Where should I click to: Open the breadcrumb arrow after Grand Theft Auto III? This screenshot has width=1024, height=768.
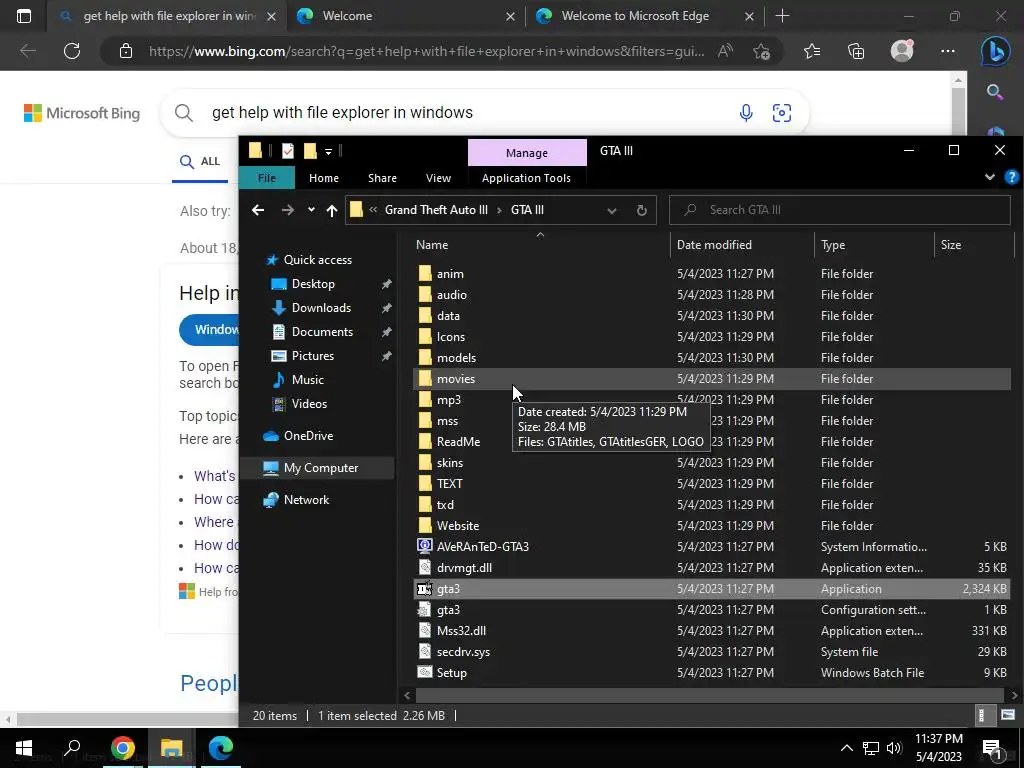click(499, 210)
